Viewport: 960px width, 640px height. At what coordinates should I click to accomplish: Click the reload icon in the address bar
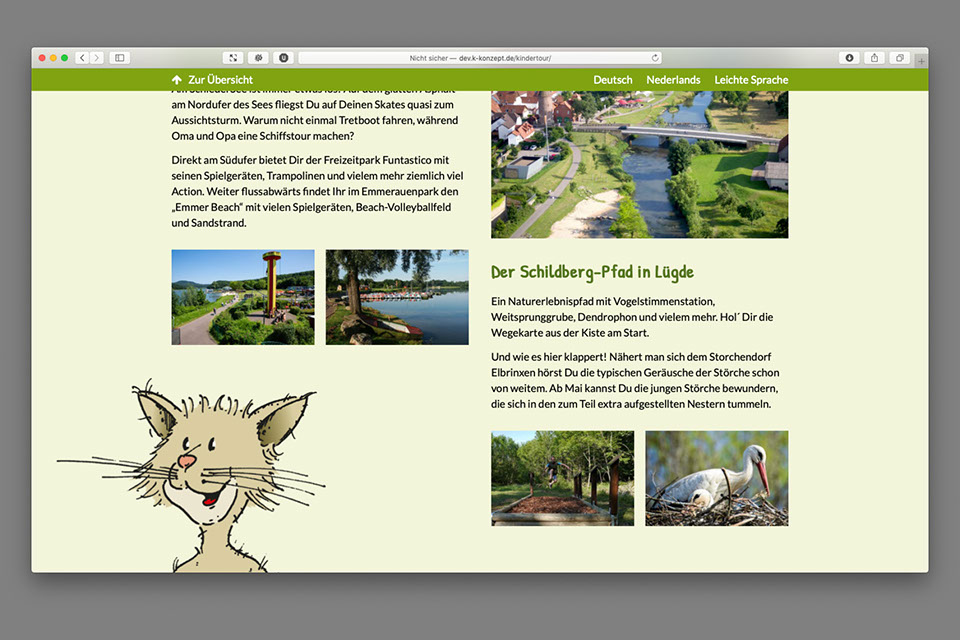point(655,58)
